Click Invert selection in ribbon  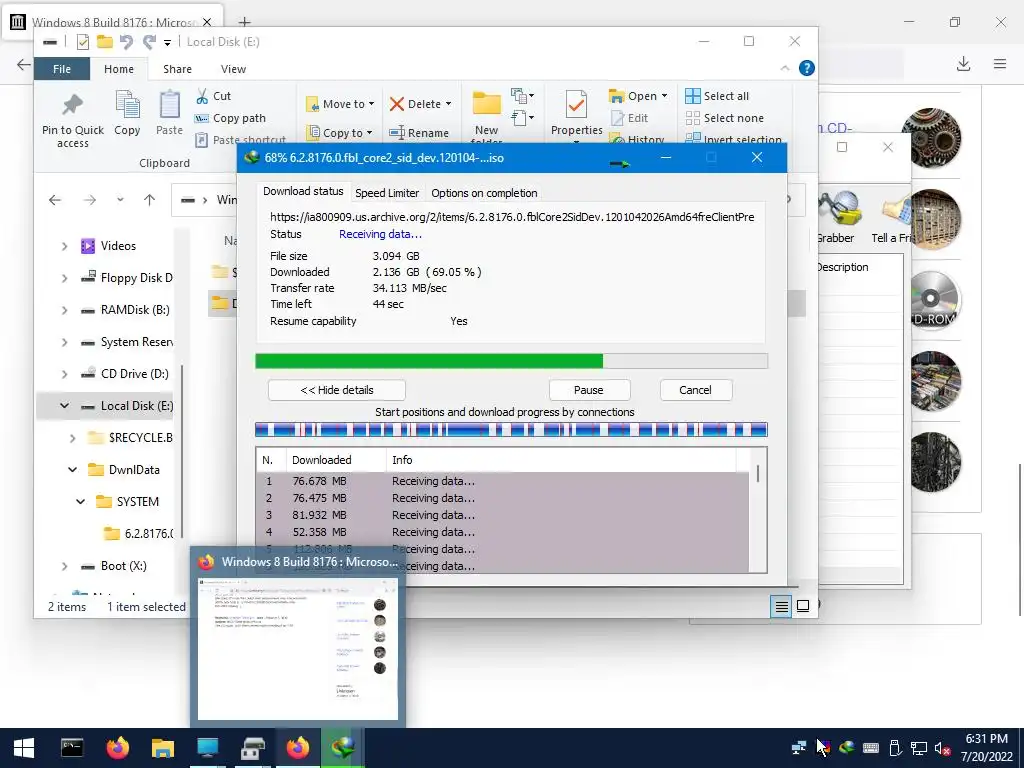[733, 139]
